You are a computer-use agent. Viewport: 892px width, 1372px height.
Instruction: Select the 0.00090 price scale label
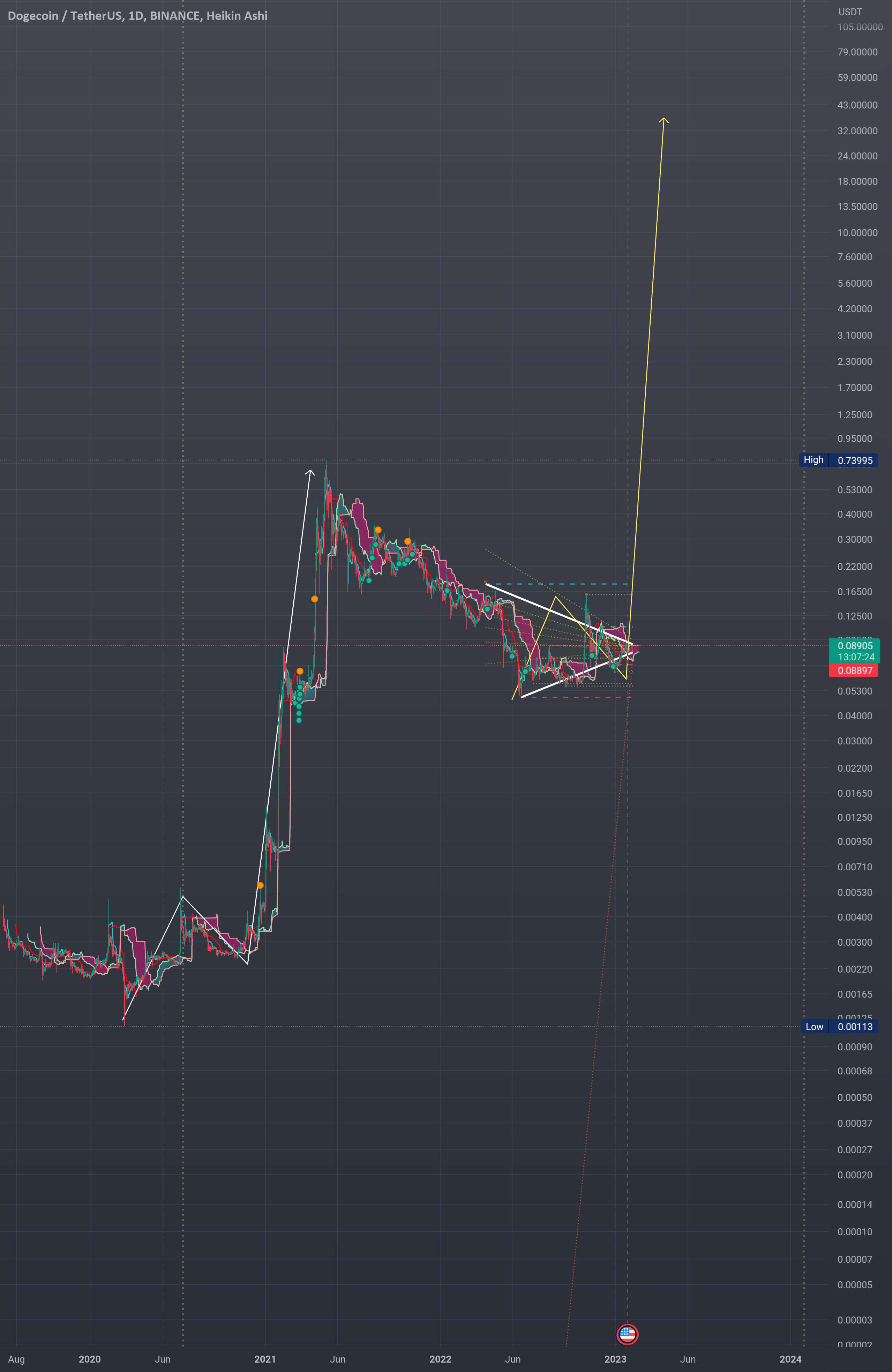pos(855,1047)
